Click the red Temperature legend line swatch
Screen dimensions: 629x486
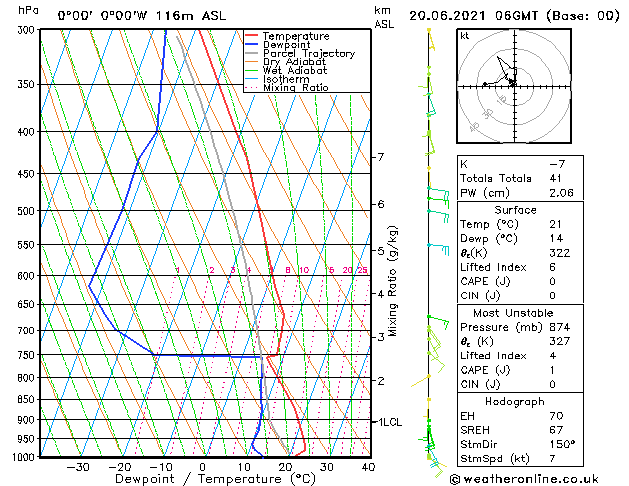[252, 35]
